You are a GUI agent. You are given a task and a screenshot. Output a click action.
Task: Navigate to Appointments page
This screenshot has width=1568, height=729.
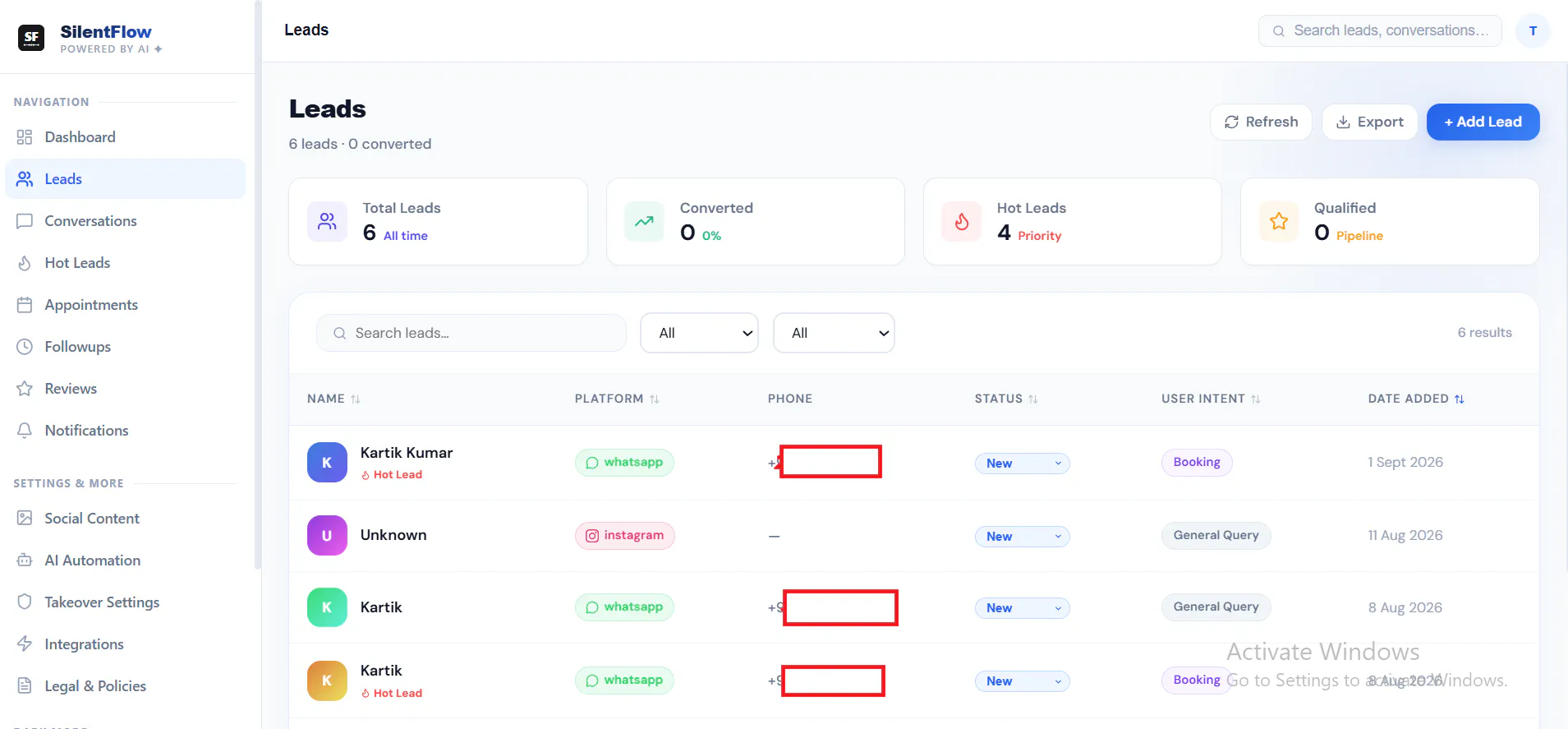click(x=126, y=305)
